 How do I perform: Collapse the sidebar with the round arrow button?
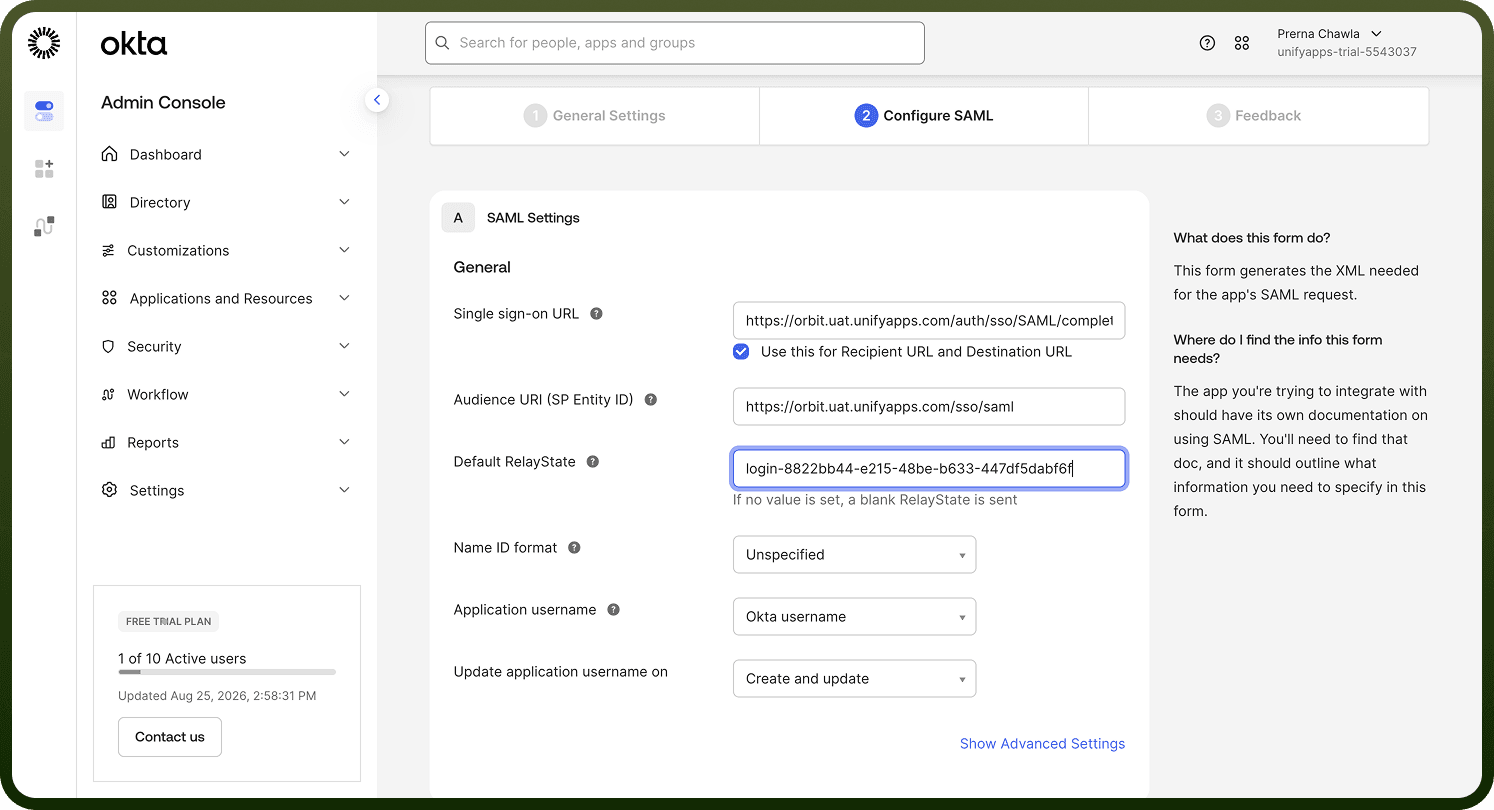pos(377,100)
